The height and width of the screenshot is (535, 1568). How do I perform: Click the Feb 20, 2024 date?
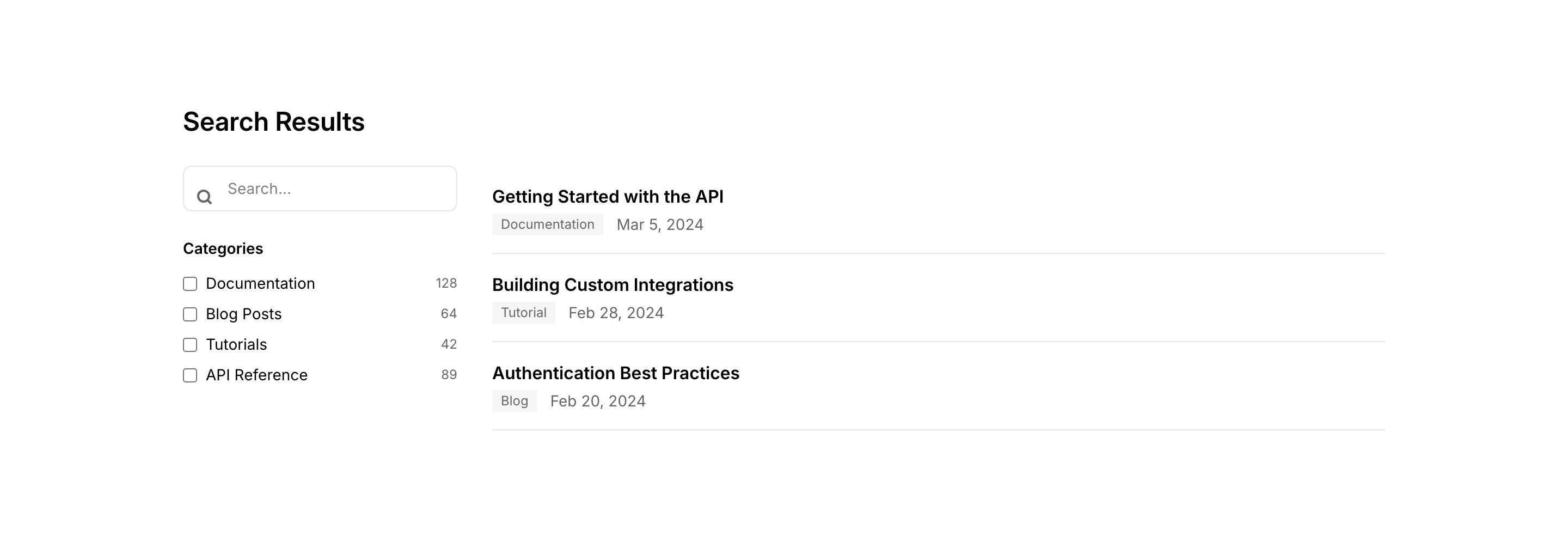click(598, 402)
